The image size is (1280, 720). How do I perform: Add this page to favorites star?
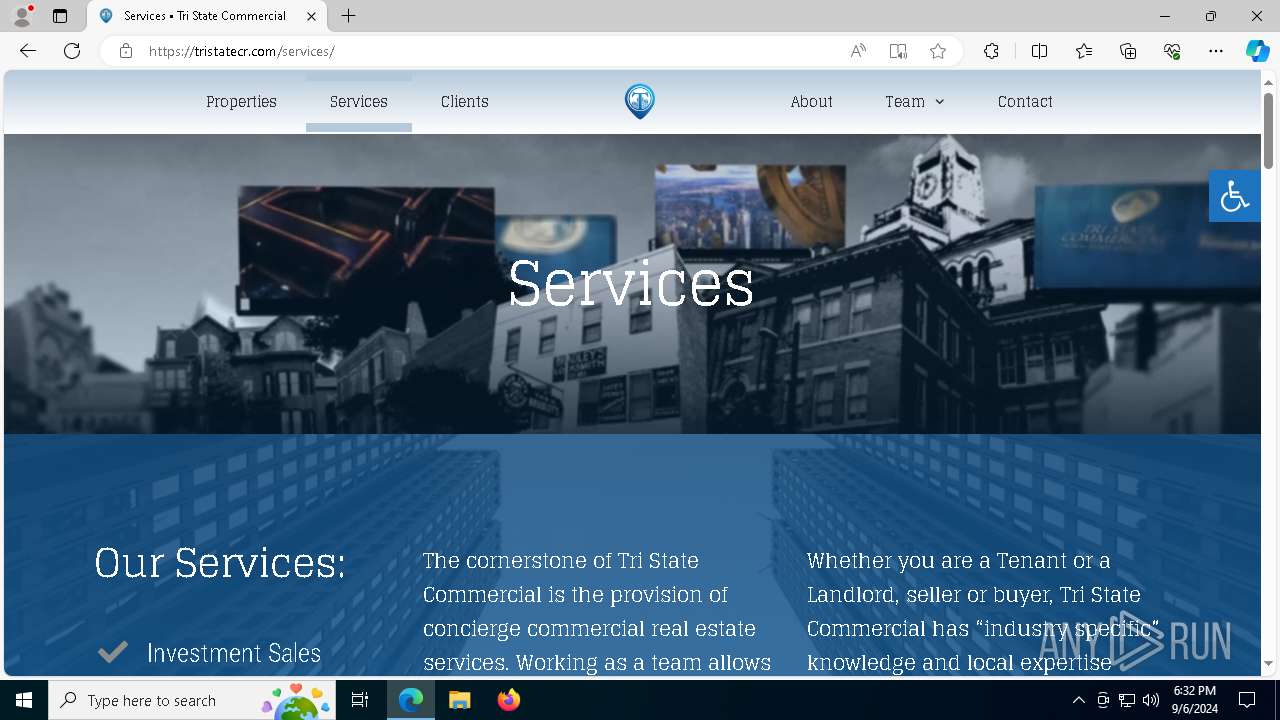point(938,51)
